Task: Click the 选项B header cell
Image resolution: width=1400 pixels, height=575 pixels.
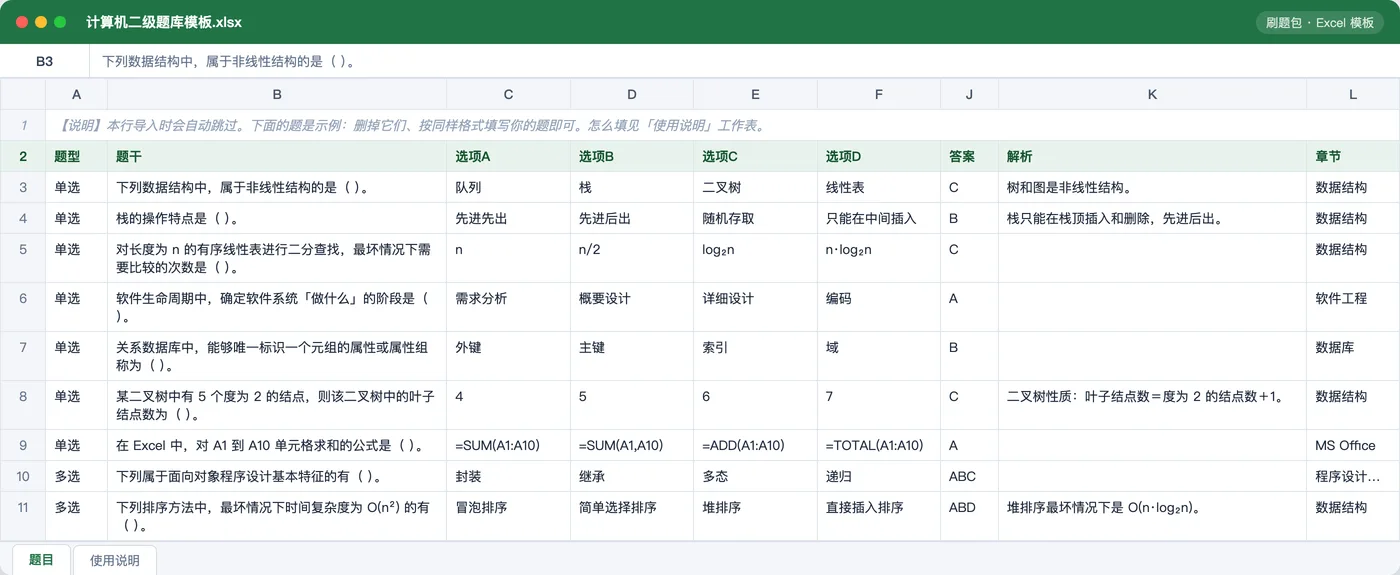Action: click(x=632, y=157)
